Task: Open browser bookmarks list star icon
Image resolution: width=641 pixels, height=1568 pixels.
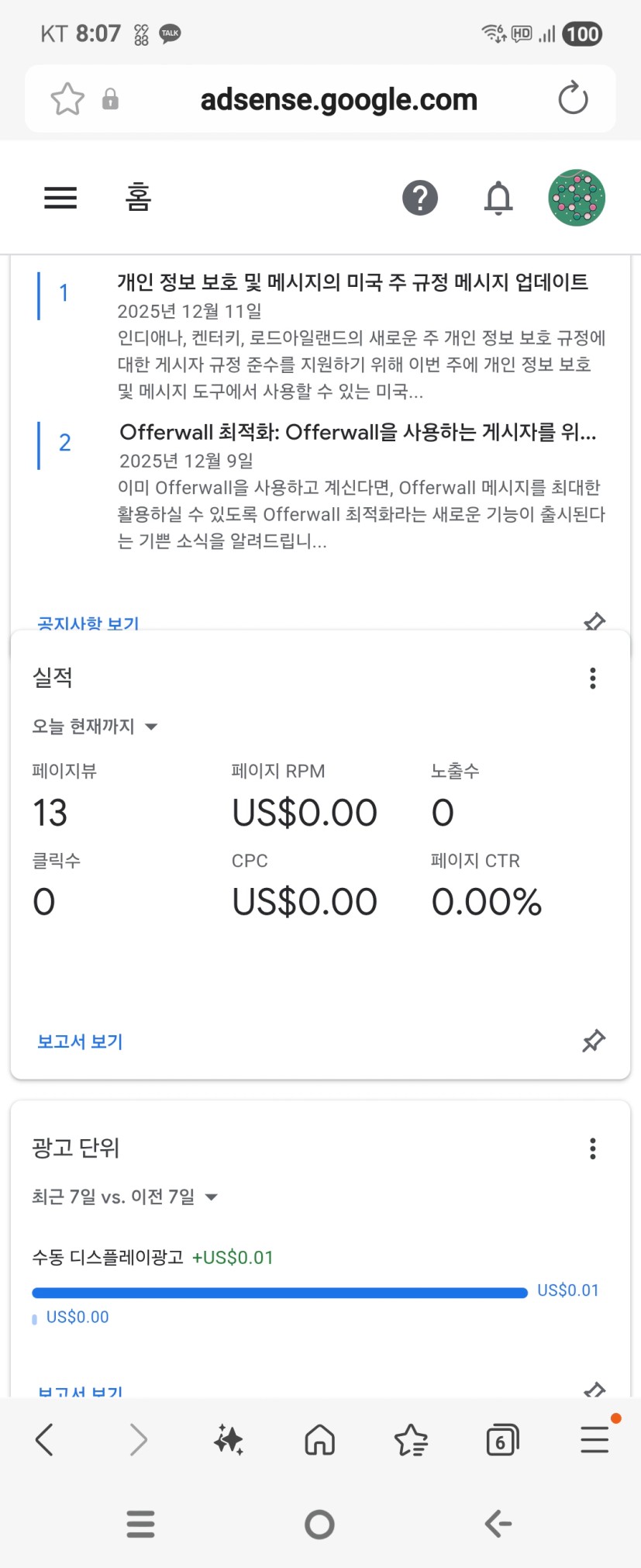Action: 411,1440
